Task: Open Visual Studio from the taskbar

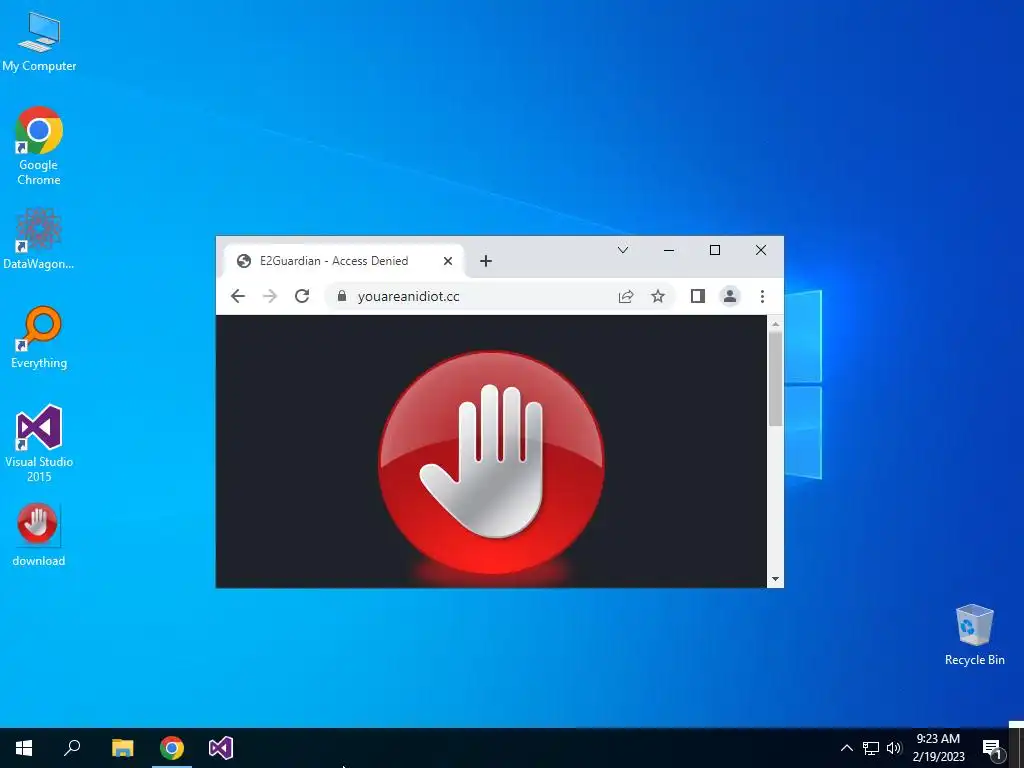Action: [221, 748]
